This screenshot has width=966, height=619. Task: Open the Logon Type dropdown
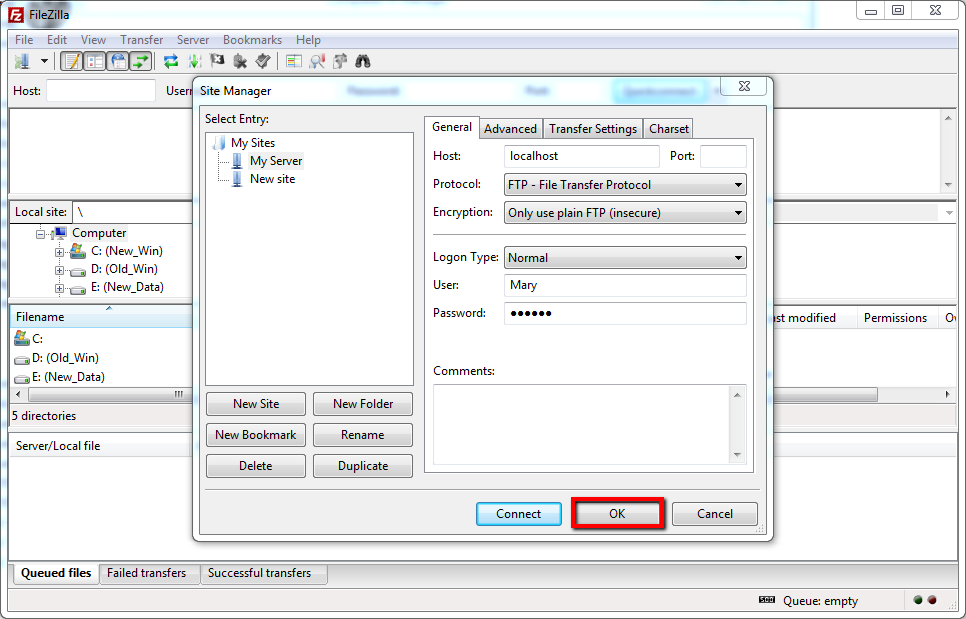626,258
